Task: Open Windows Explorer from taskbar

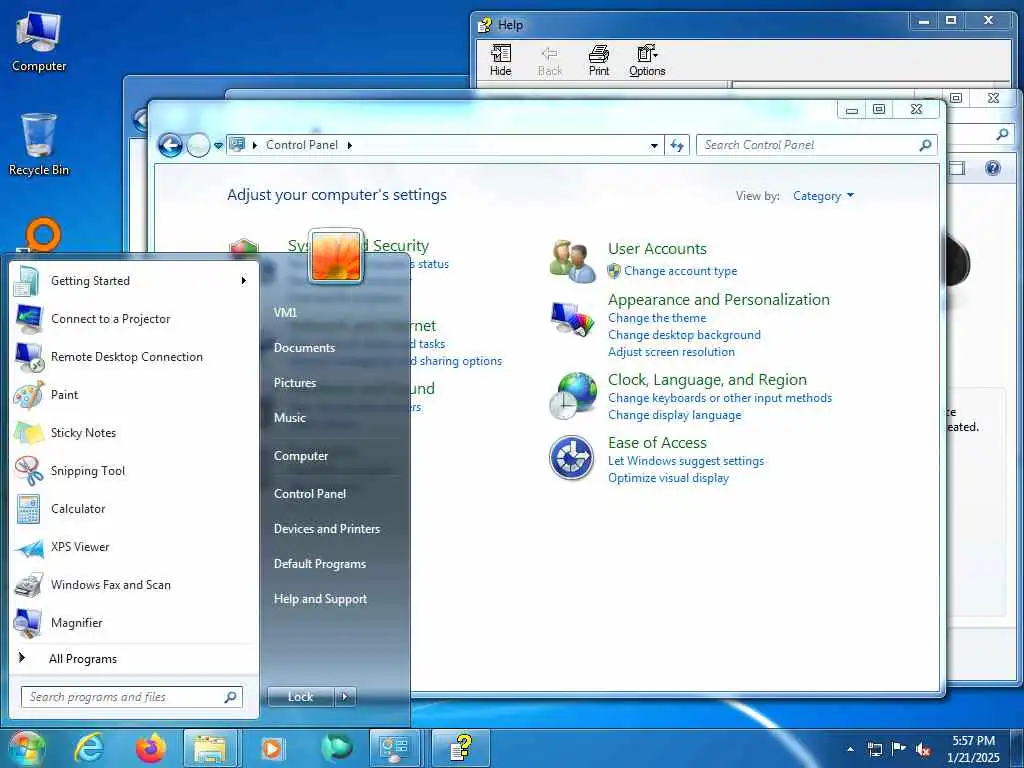Action: click(210, 748)
